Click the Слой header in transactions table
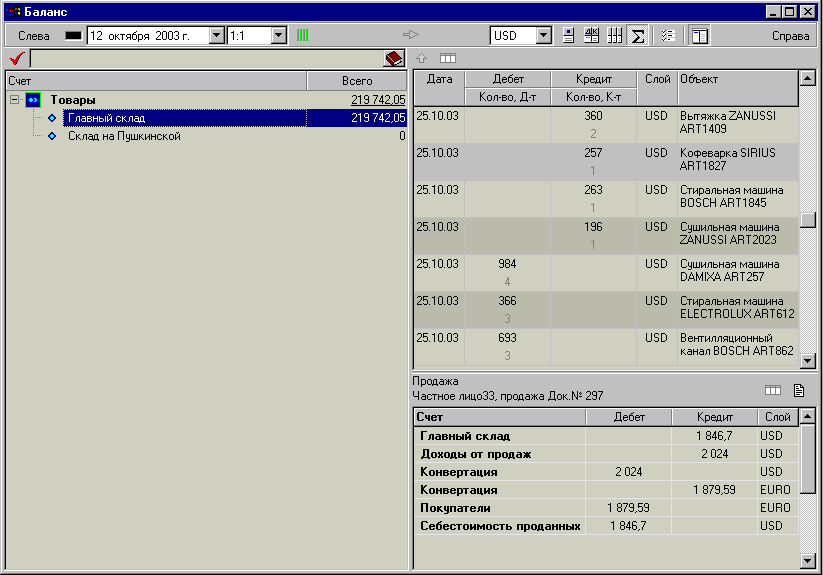 coord(657,88)
